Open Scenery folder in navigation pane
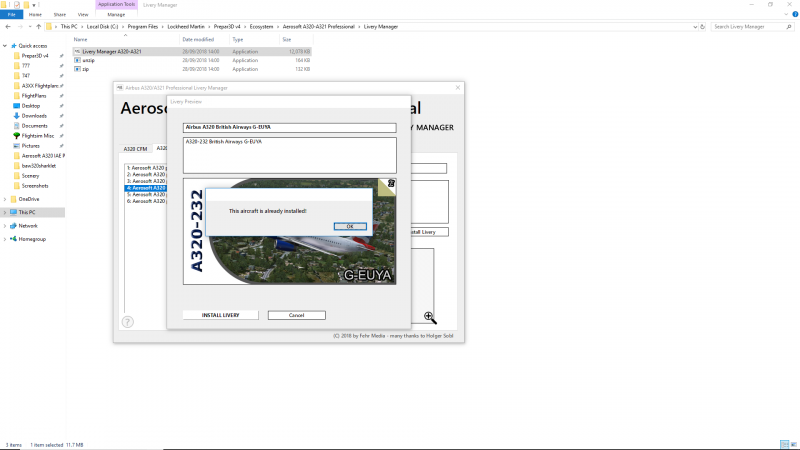The image size is (800, 450). coord(30,176)
